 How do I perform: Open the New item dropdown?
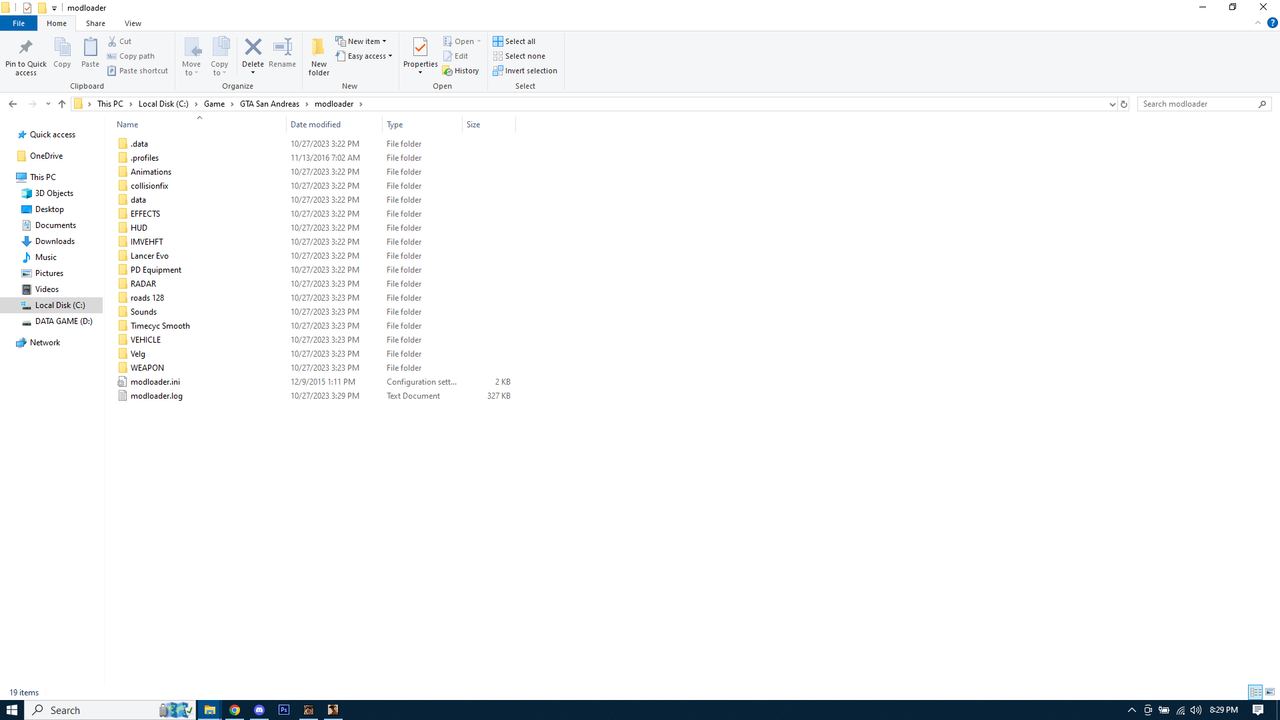(361, 42)
